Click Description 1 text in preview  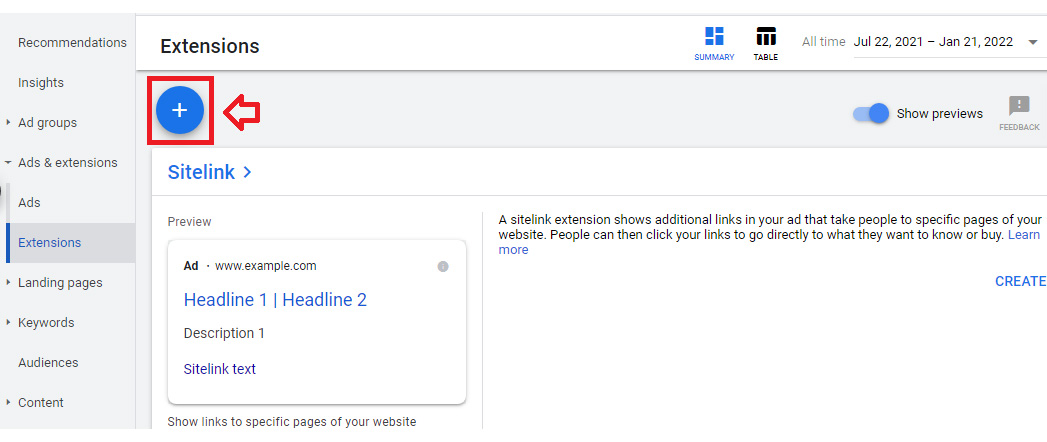point(224,333)
